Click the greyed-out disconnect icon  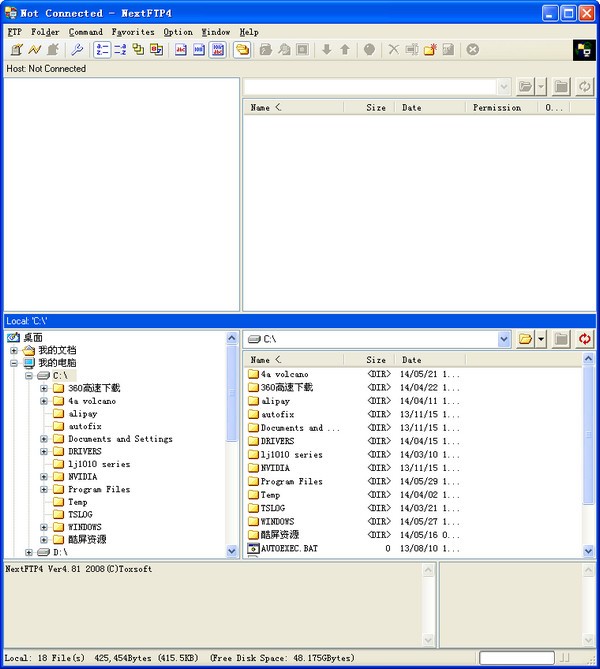tap(53, 49)
